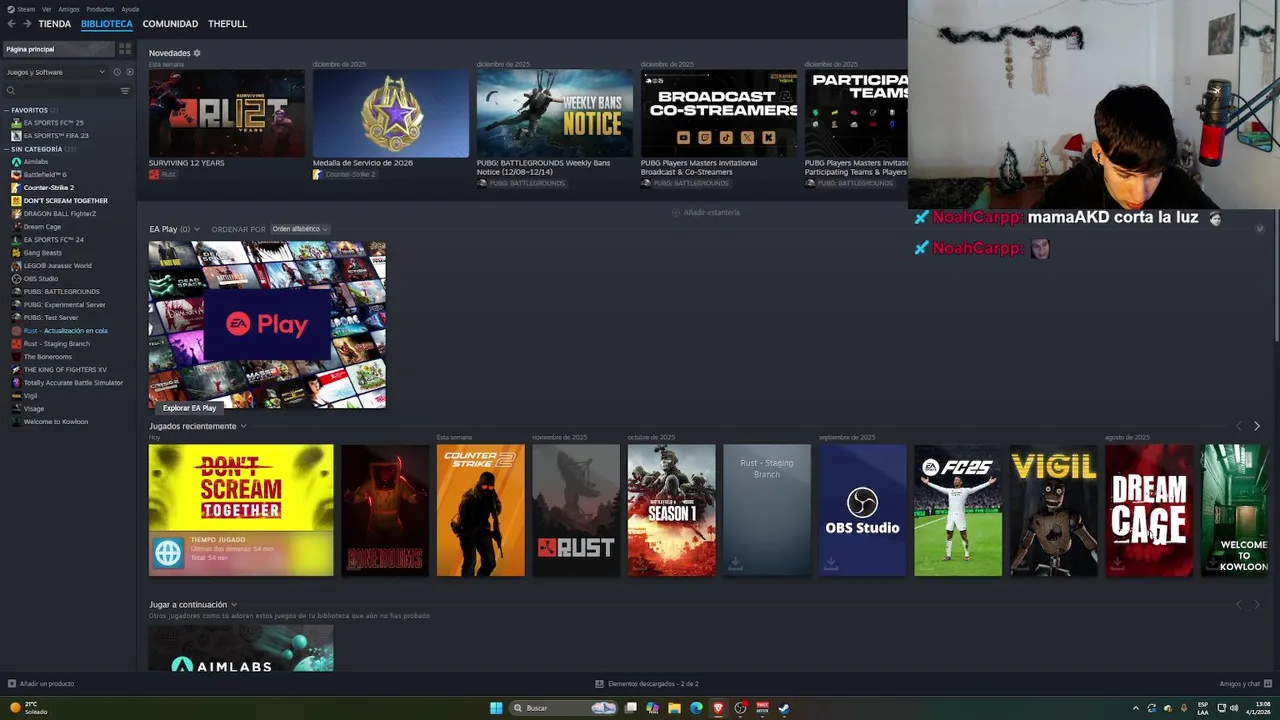Open the Productos menu

tap(100, 9)
